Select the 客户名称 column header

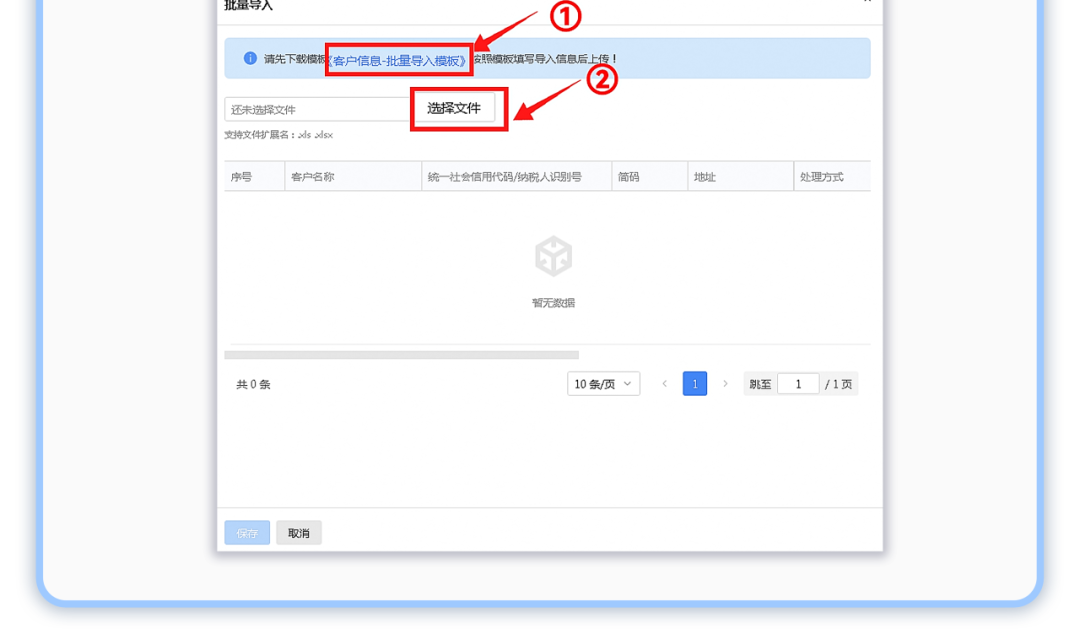pos(353,176)
